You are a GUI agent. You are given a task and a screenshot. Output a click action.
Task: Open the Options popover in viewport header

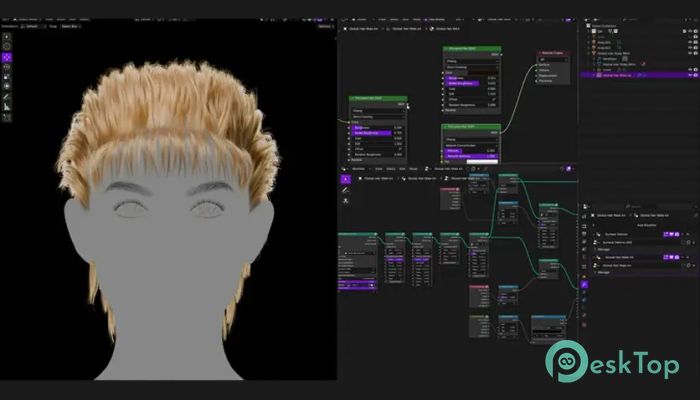coord(325,26)
